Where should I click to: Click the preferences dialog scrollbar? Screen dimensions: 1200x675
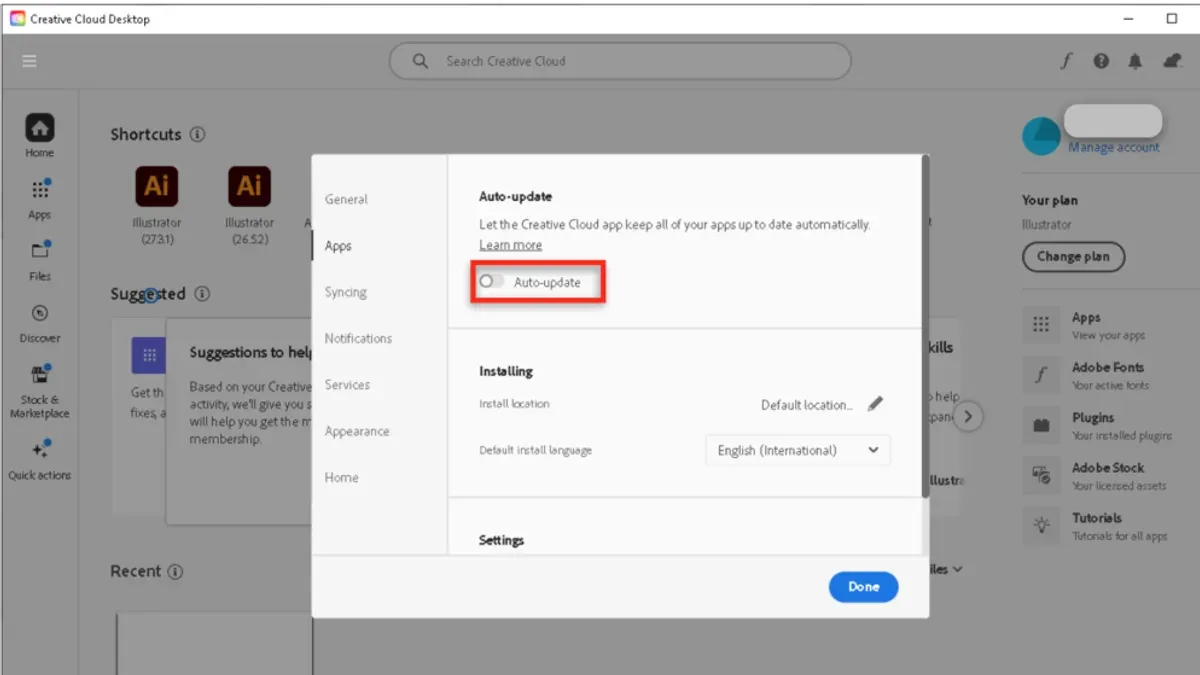925,326
